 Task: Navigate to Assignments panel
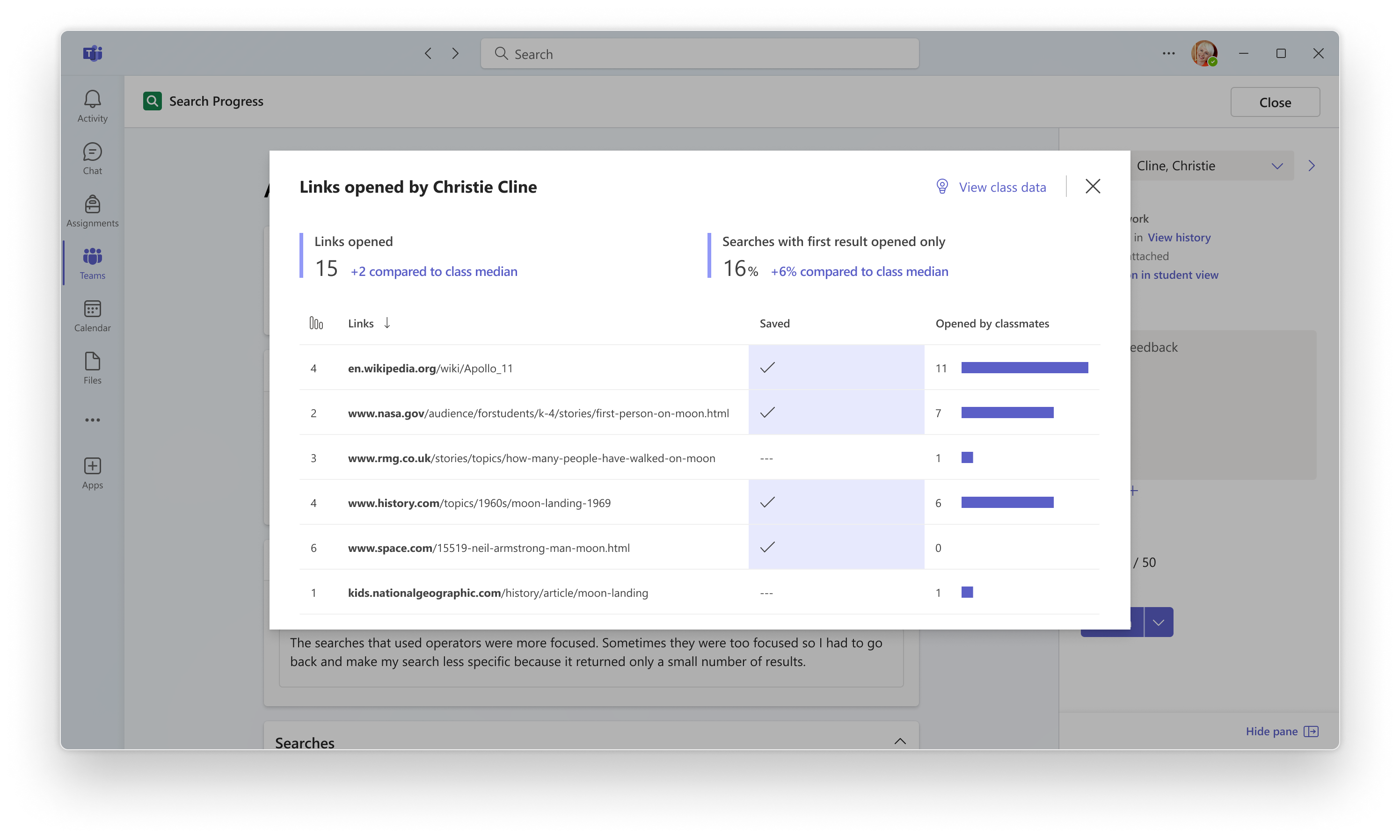93,210
